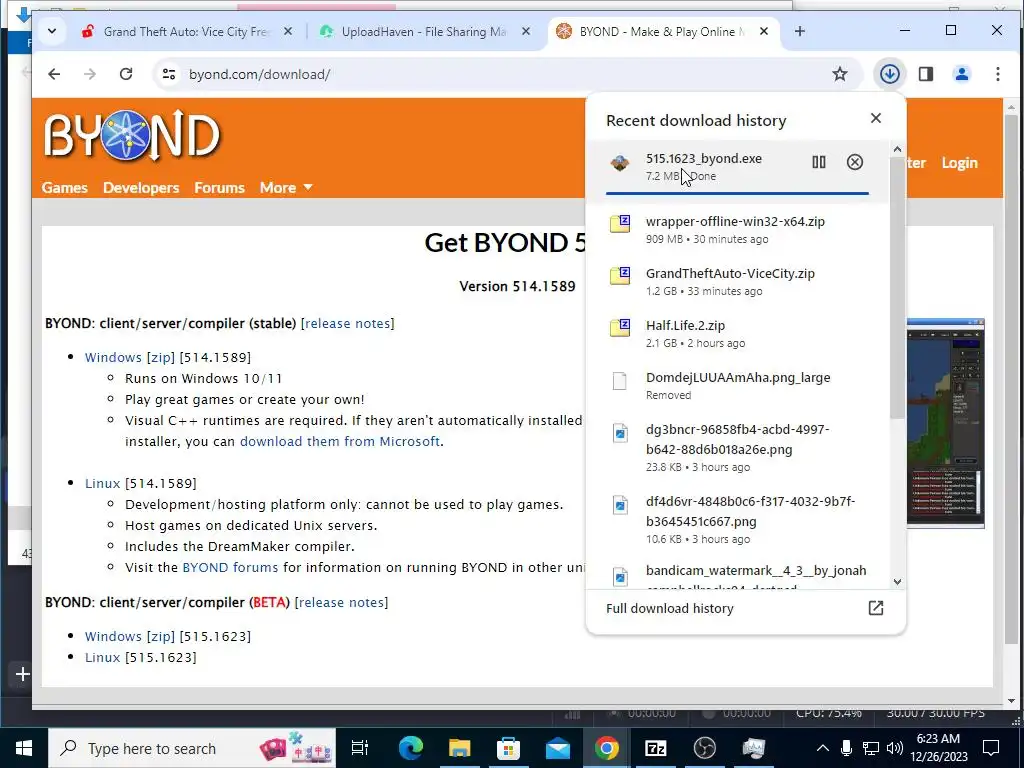Click the 515.1623_byond.exe file name
Viewport: 1024px width, 768px height.
tap(703, 159)
